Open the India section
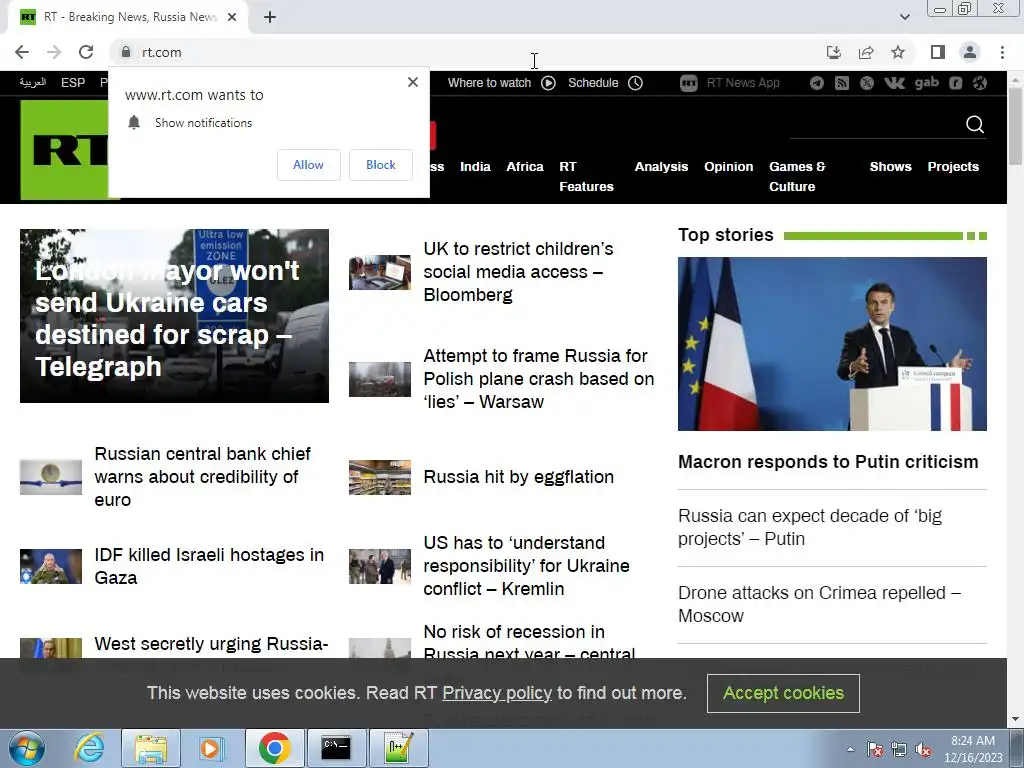Viewport: 1024px width, 768px height. [475, 167]
